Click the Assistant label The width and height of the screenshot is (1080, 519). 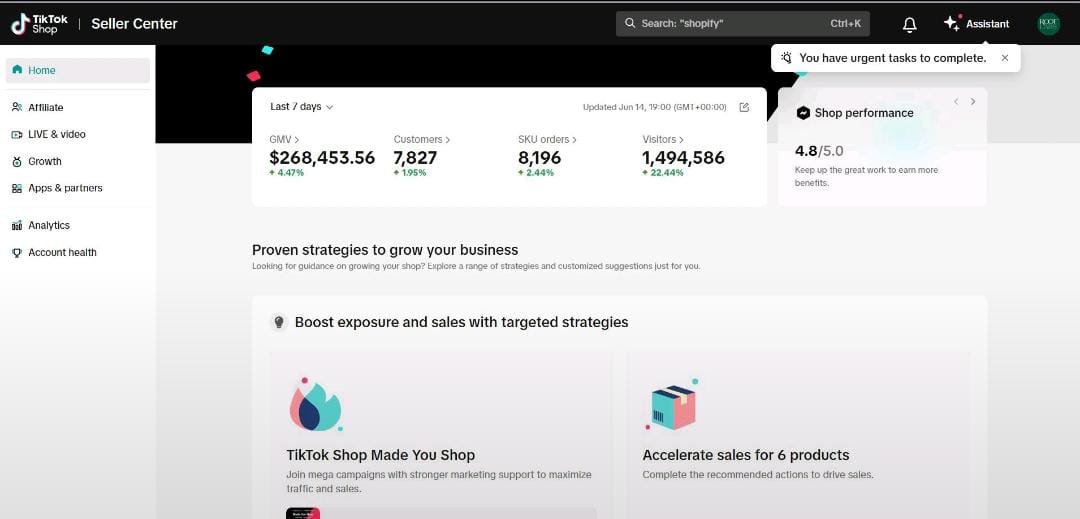pyautogui.click(x=987, y=24)
